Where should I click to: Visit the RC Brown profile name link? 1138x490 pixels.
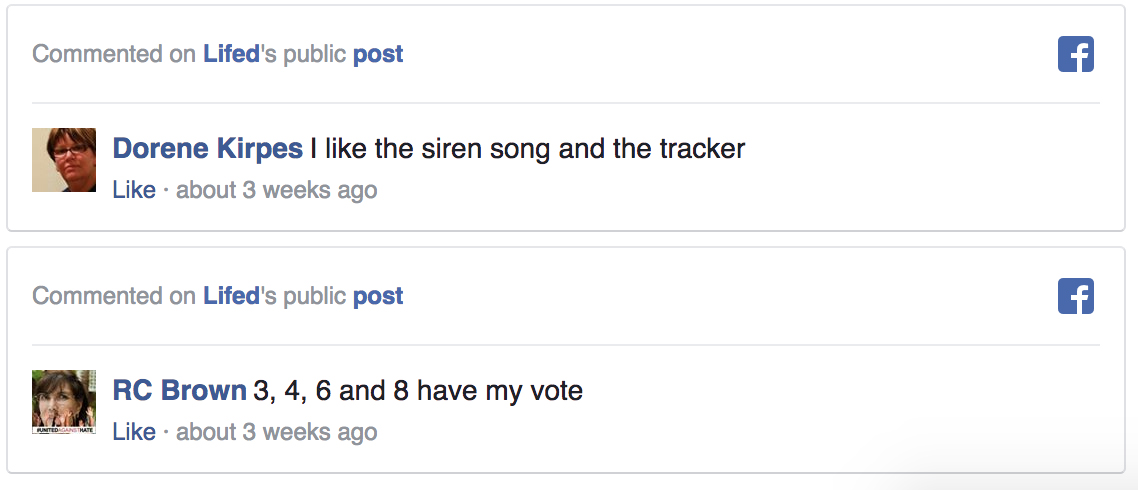point(179,391)
